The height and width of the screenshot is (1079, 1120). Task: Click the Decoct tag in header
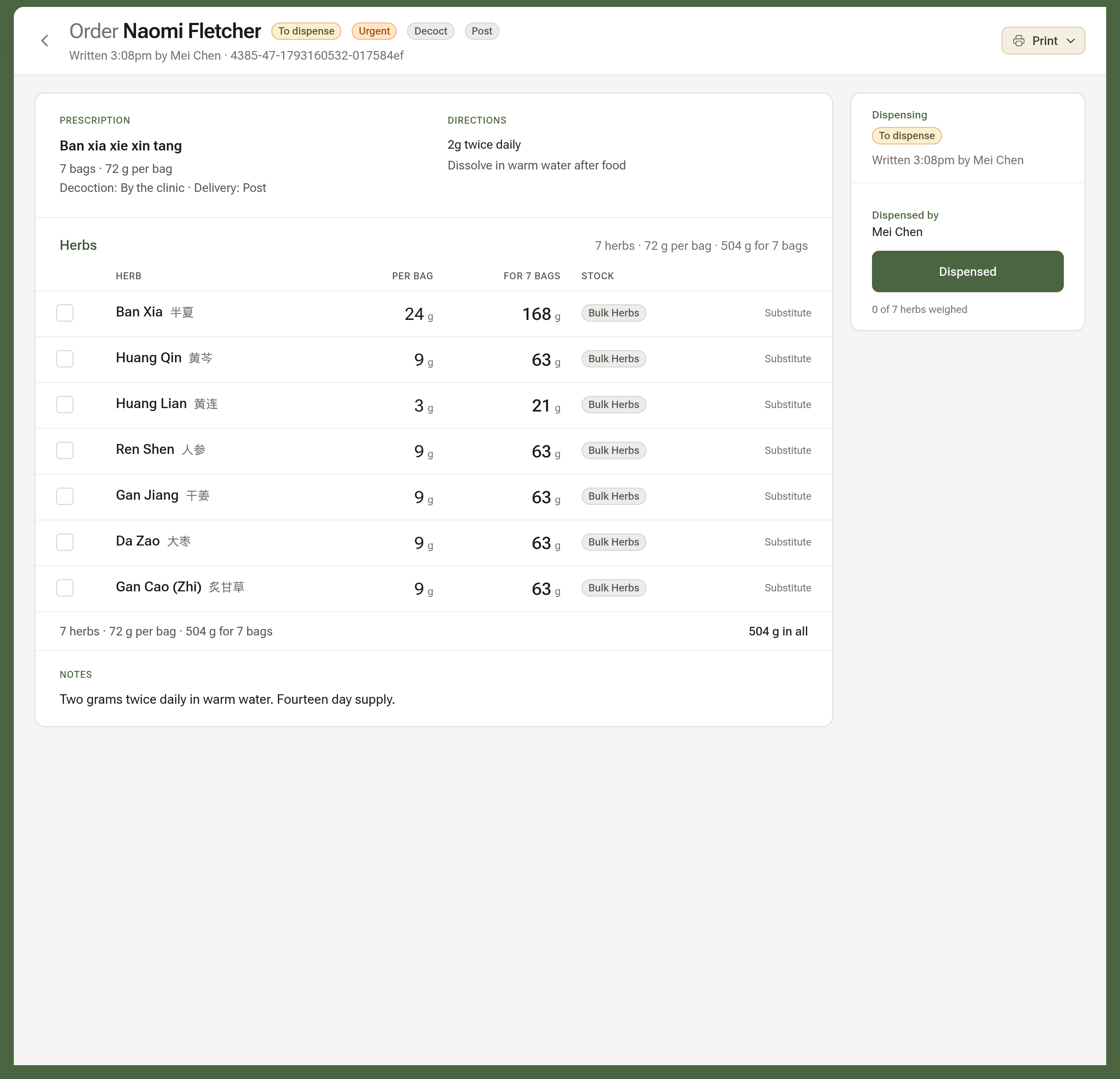tap(431, 31)
